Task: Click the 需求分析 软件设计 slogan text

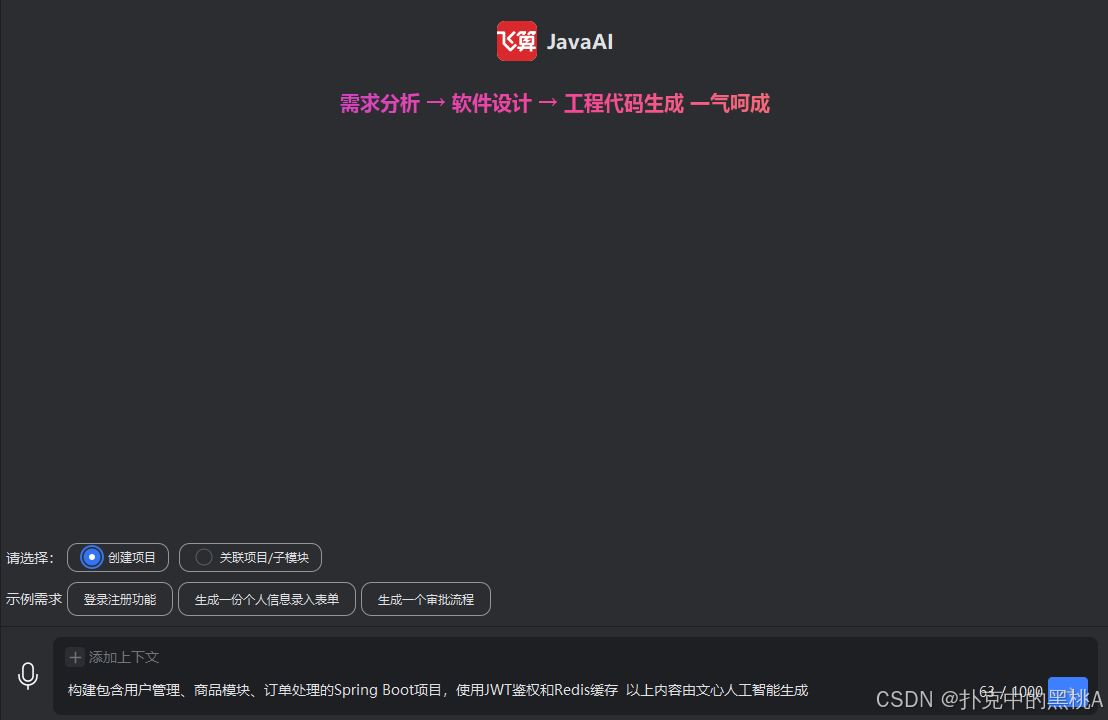Action: [555, 104]
